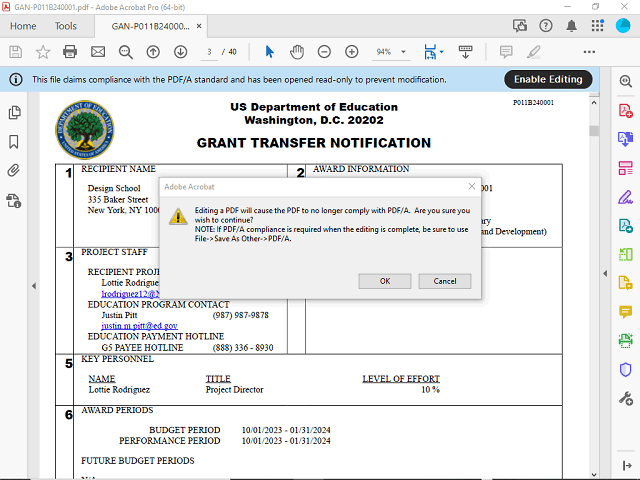The image size is (640, 480).
Task: Expand the left navigation pane arrow
Action: pos(34,286)
